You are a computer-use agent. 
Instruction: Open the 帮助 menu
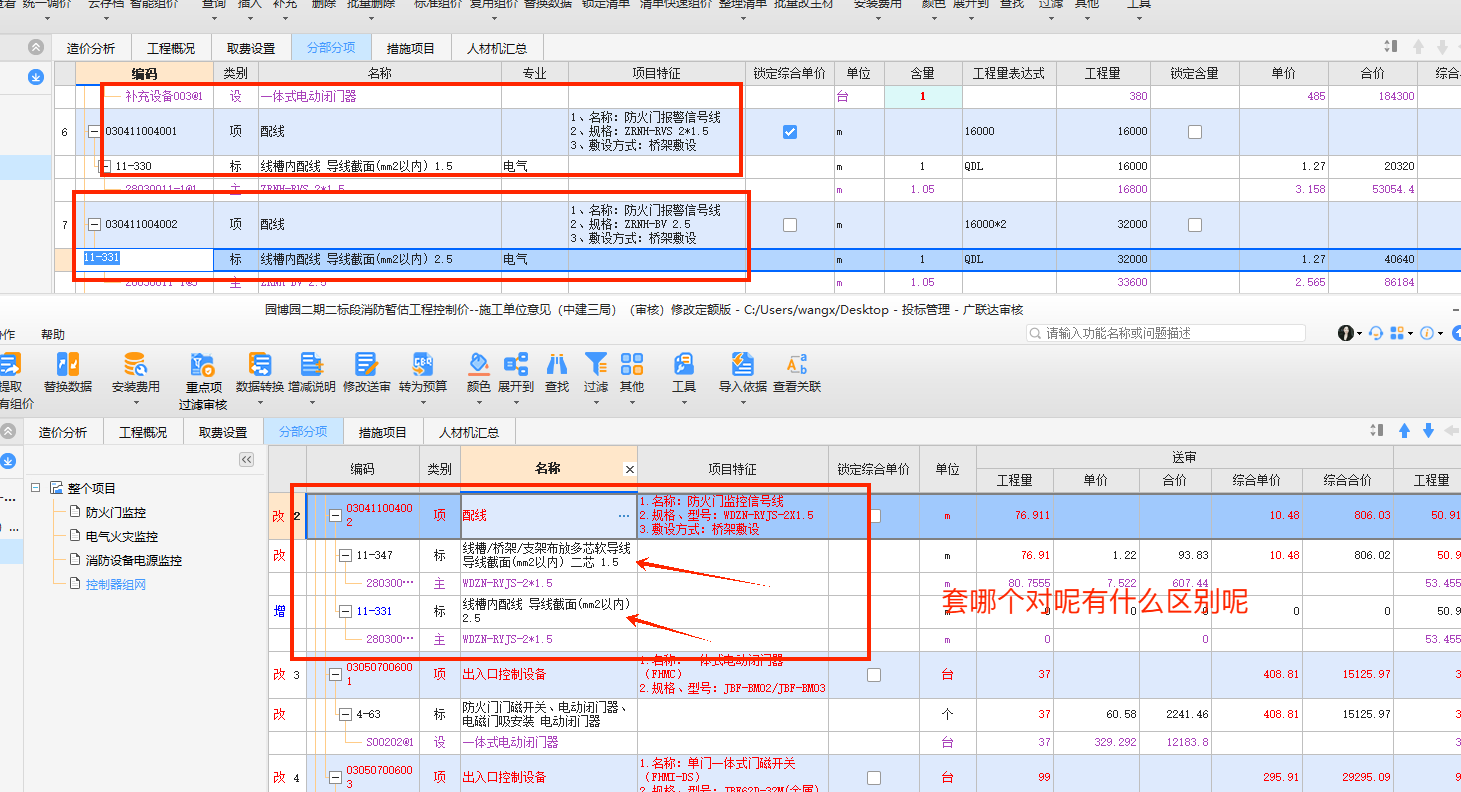(x=53, y=334)
